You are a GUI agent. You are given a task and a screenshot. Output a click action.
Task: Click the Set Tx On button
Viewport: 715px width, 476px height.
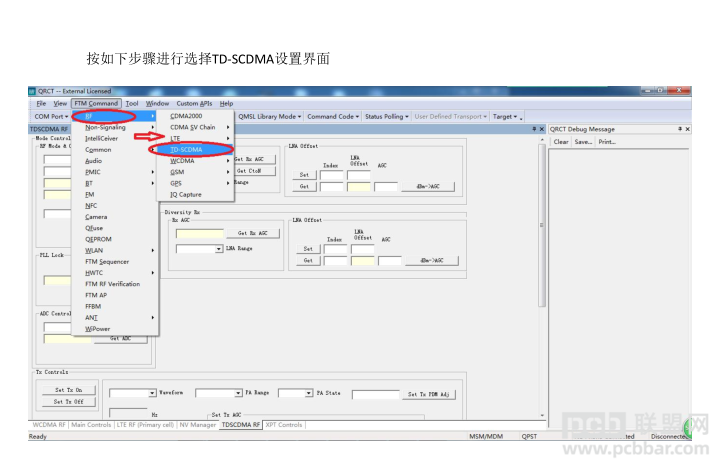coord(69,390)
